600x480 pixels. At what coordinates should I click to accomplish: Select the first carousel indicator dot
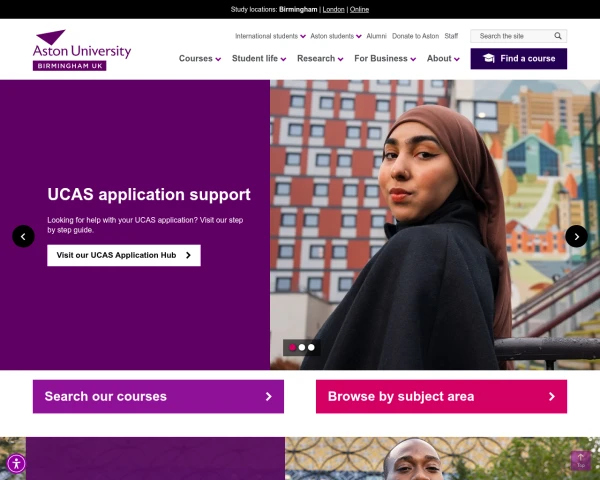tap(292, 347)
